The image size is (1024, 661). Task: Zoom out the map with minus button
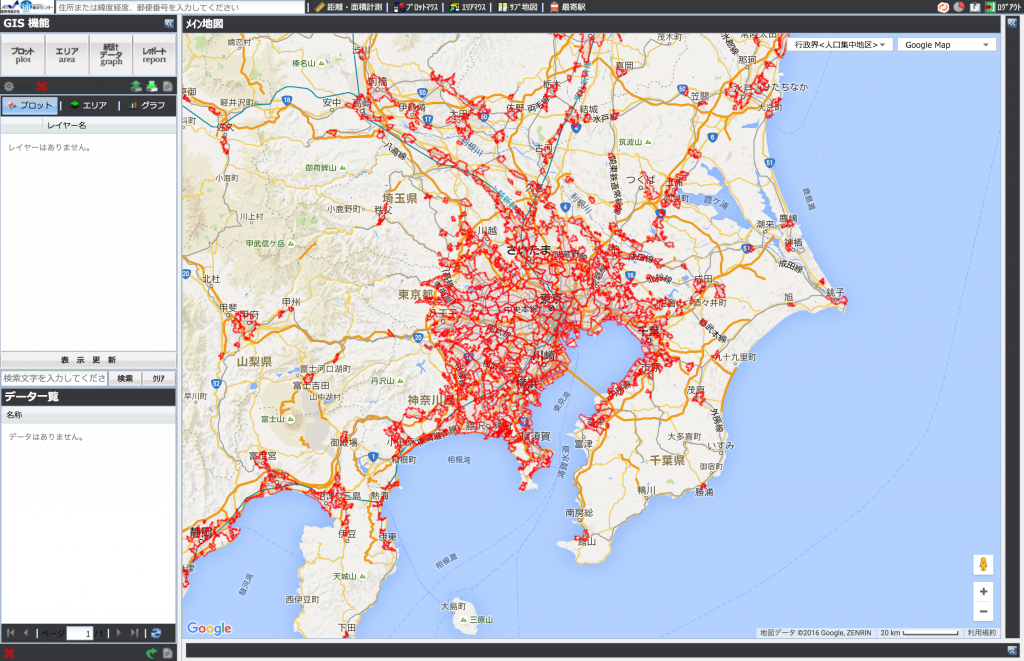pos(983,611)
